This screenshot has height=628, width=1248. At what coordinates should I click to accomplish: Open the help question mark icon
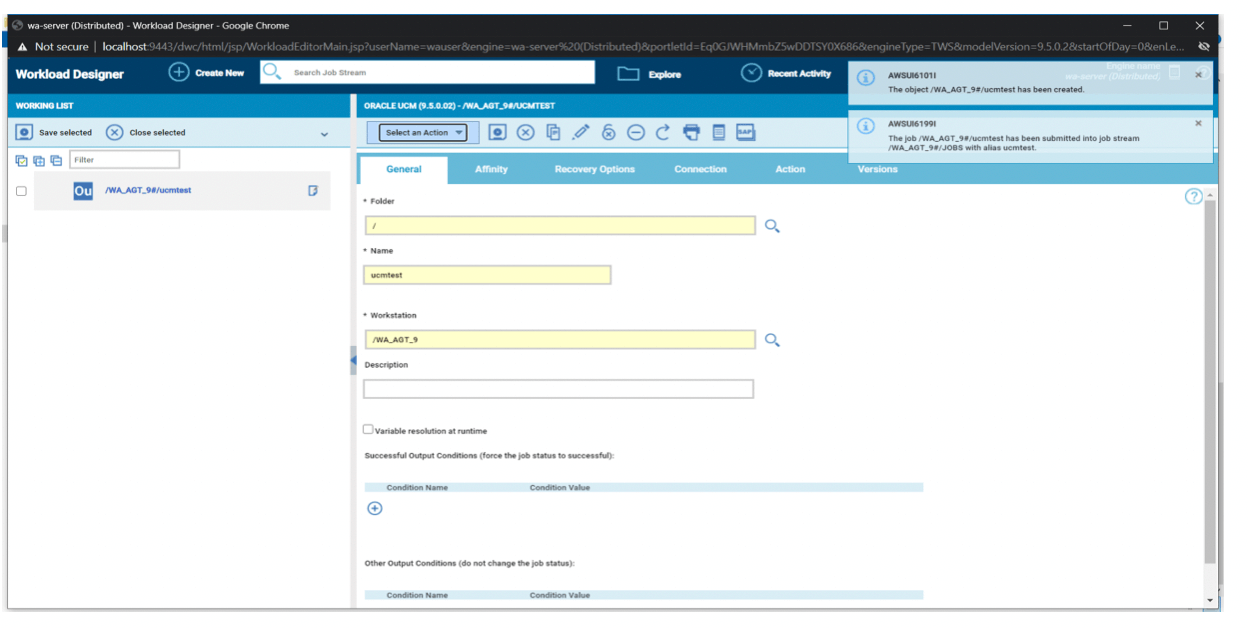tap(1193, 196)
